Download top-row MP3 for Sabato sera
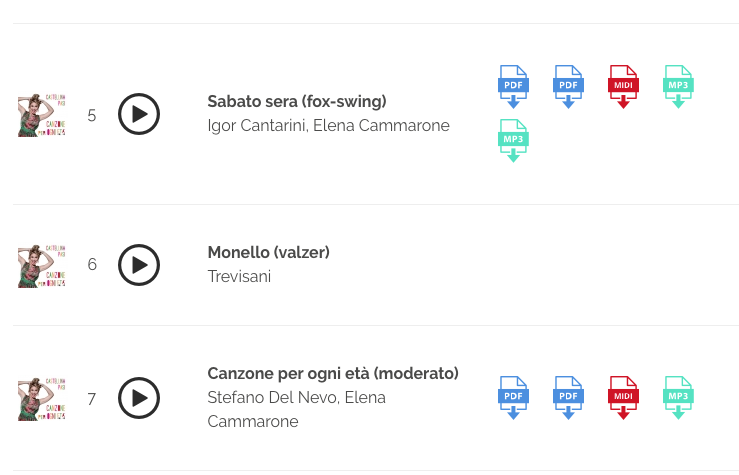 click(x=678, y=87)
